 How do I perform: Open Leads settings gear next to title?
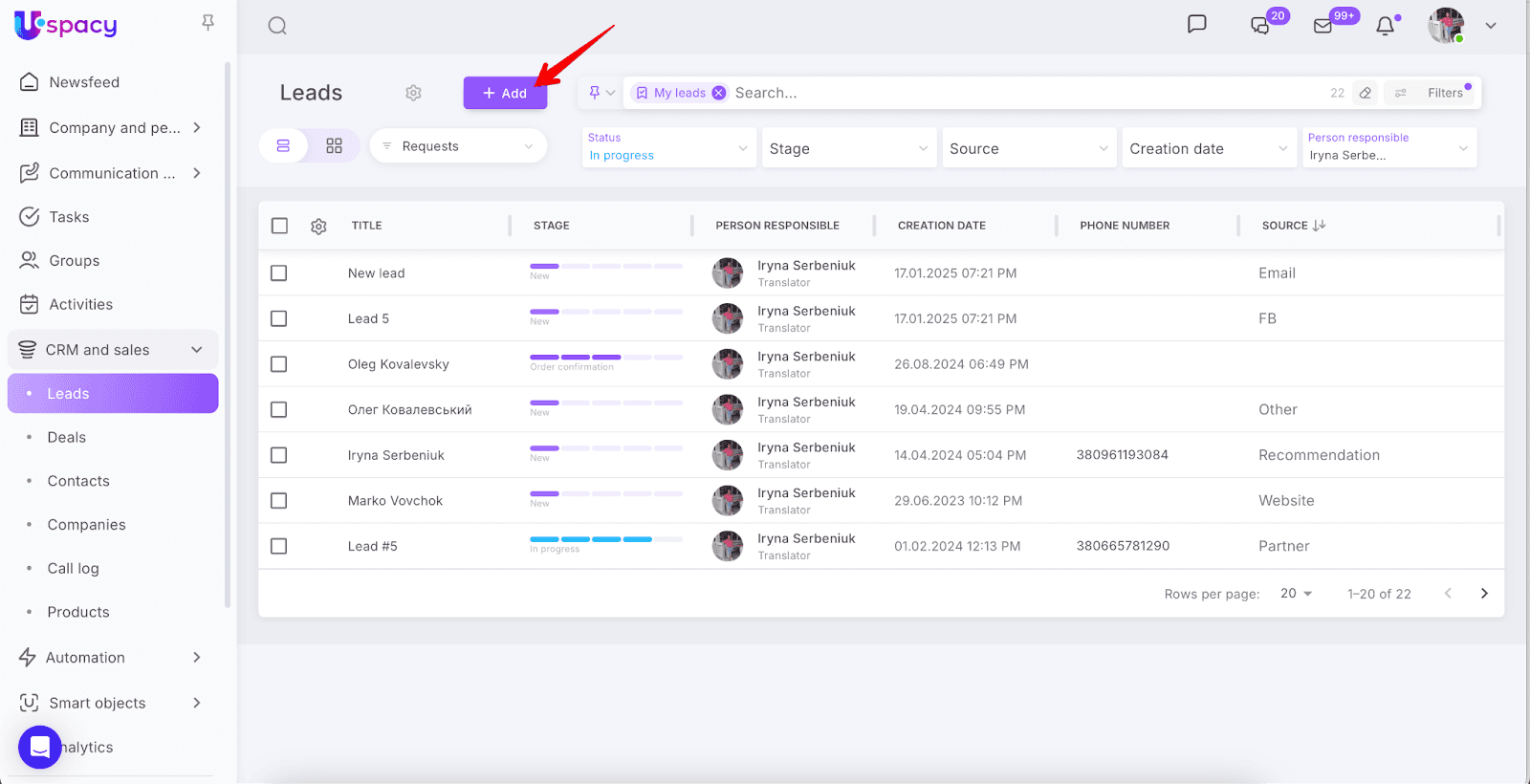[413, 93]
